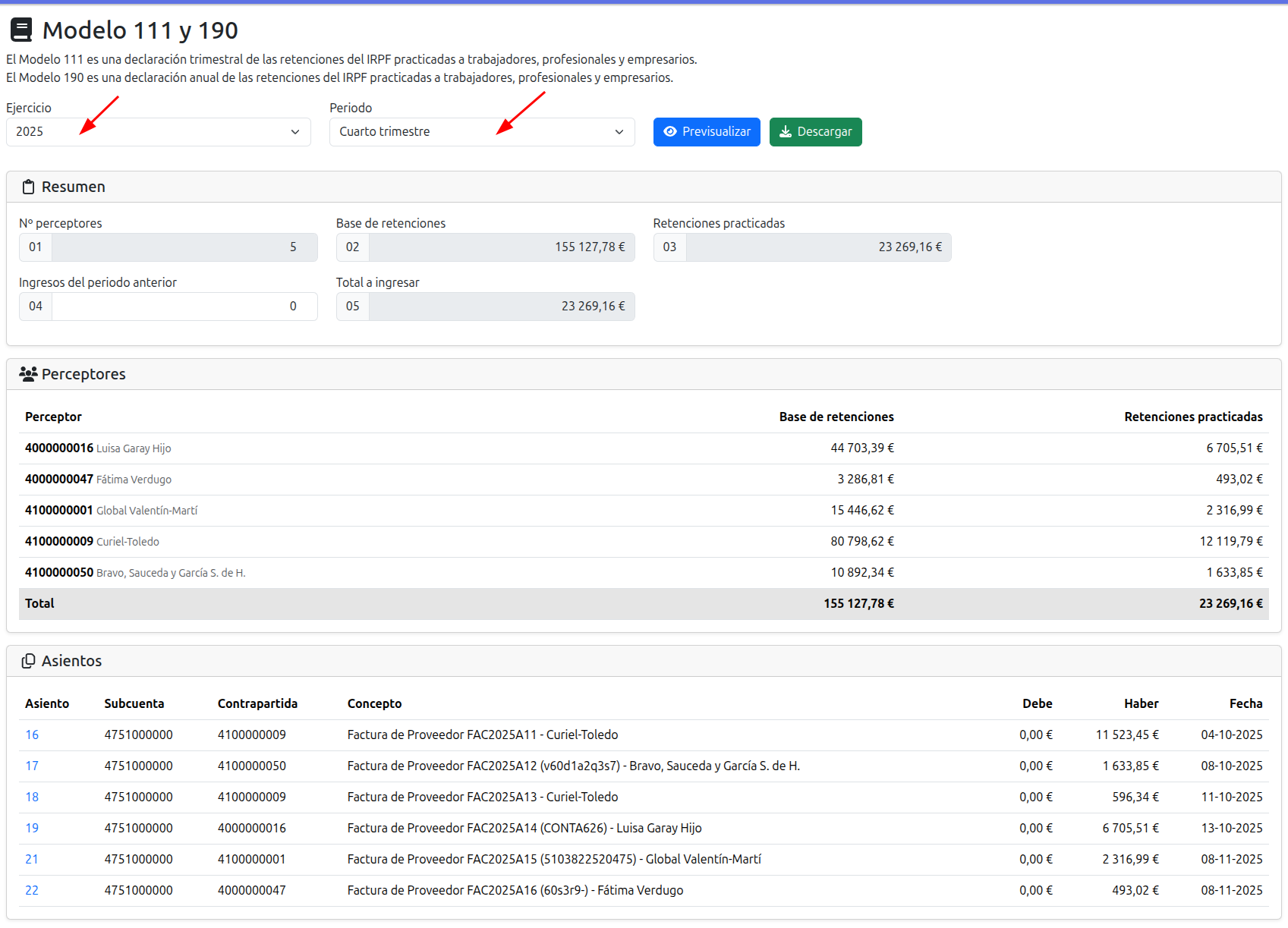Click the Total a ingresar field
Image resolution: width=1288 pixels, height=928 pixels.
click(501, 307)
